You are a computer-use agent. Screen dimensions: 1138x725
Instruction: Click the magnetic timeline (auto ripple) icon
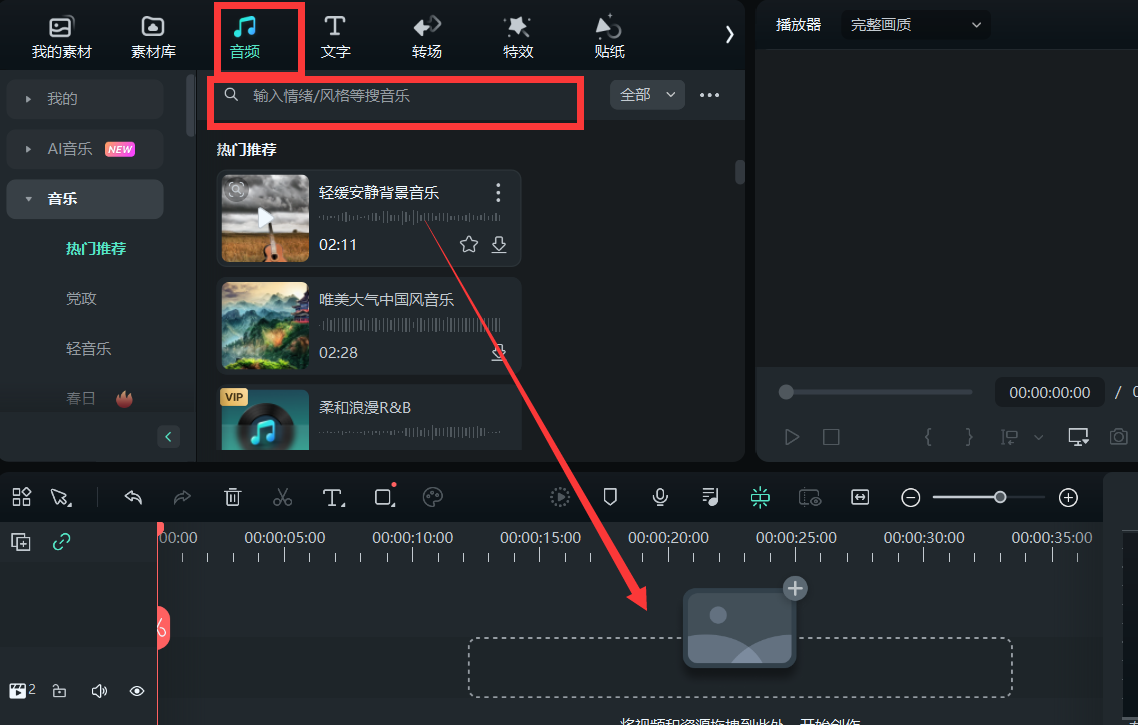pos(760,497)
